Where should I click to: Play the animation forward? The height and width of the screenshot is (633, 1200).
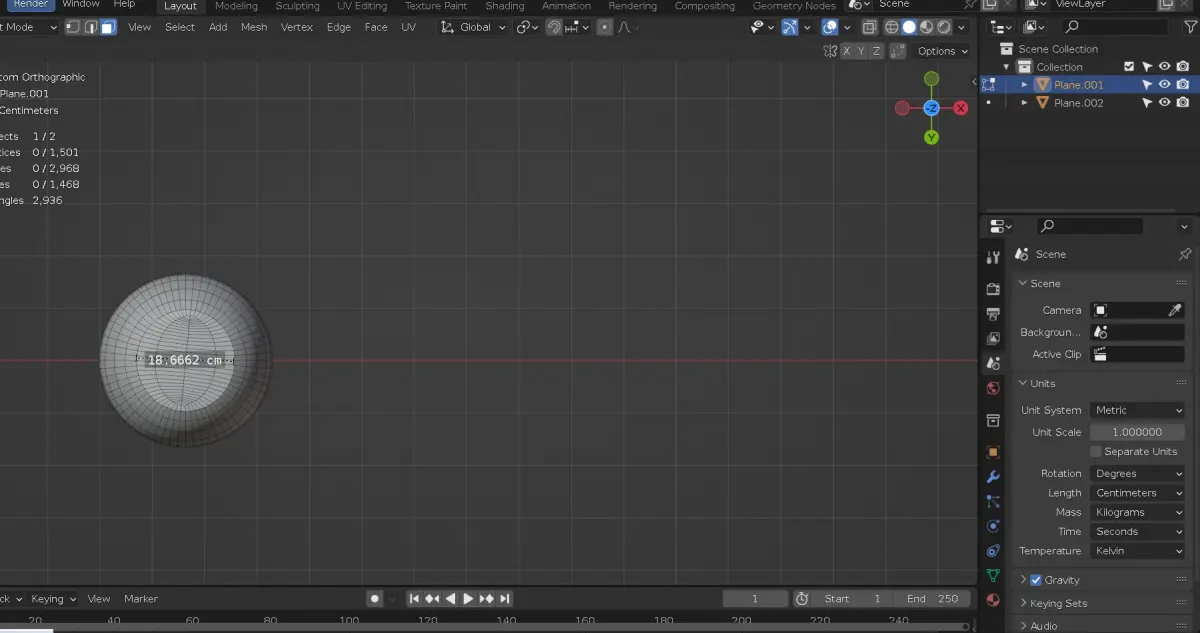pyautogui.click(x=468, y=598)
